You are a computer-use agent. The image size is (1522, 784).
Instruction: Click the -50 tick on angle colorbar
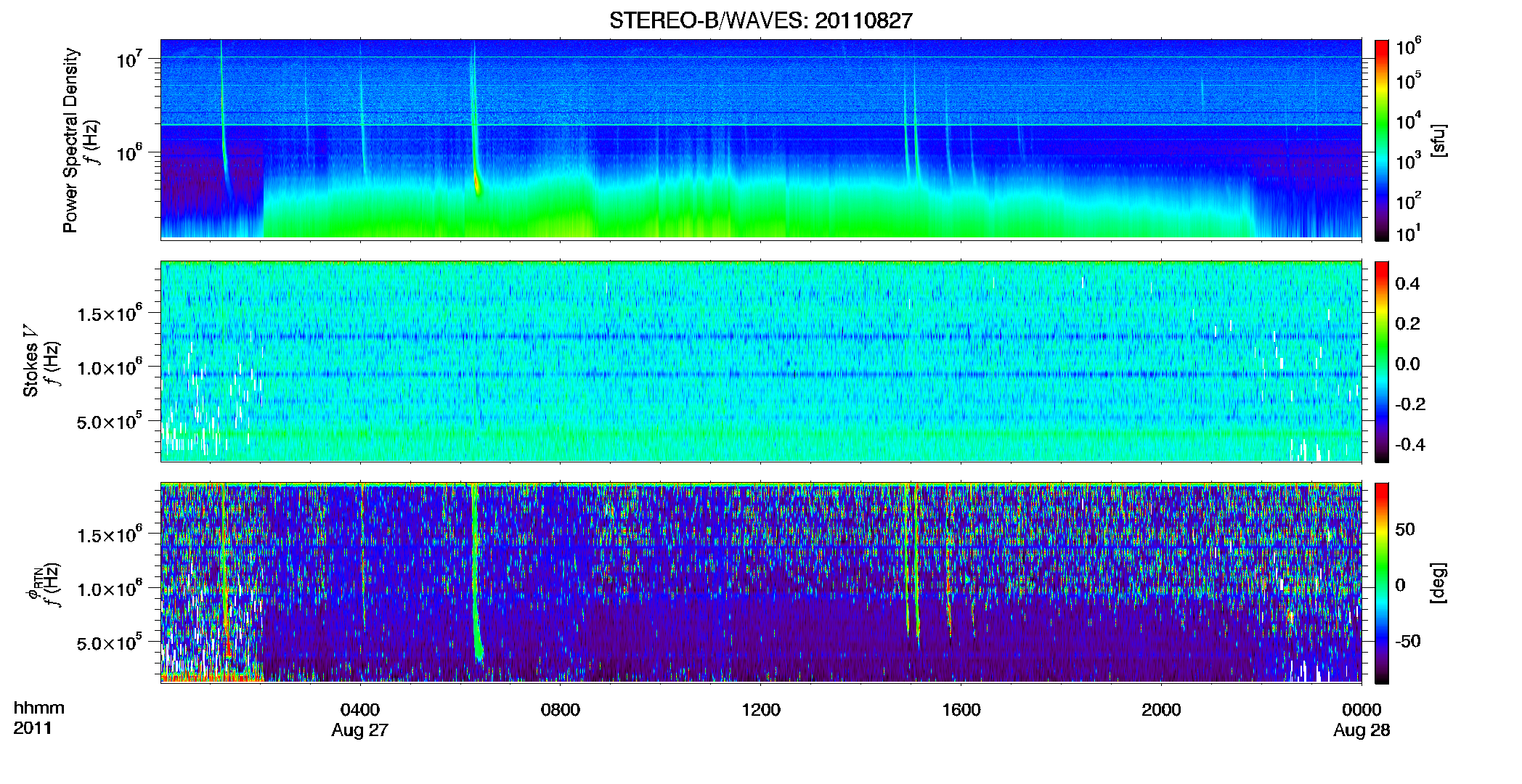click(1408, 641)
